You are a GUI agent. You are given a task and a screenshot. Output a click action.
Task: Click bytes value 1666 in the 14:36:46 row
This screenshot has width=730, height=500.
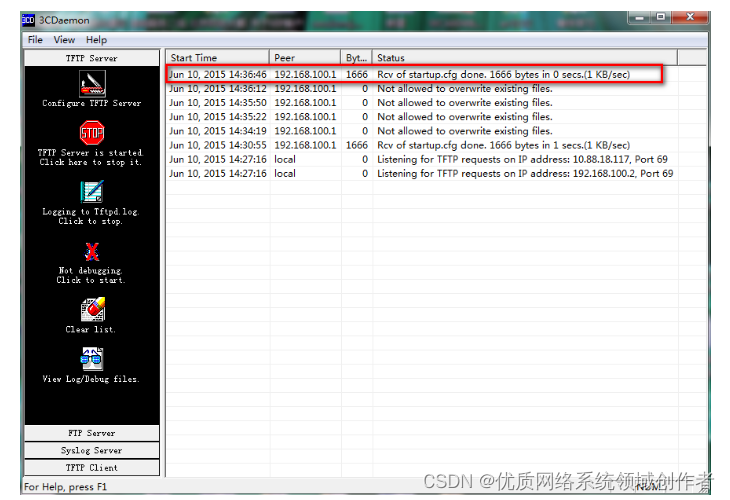click(357, 74)
